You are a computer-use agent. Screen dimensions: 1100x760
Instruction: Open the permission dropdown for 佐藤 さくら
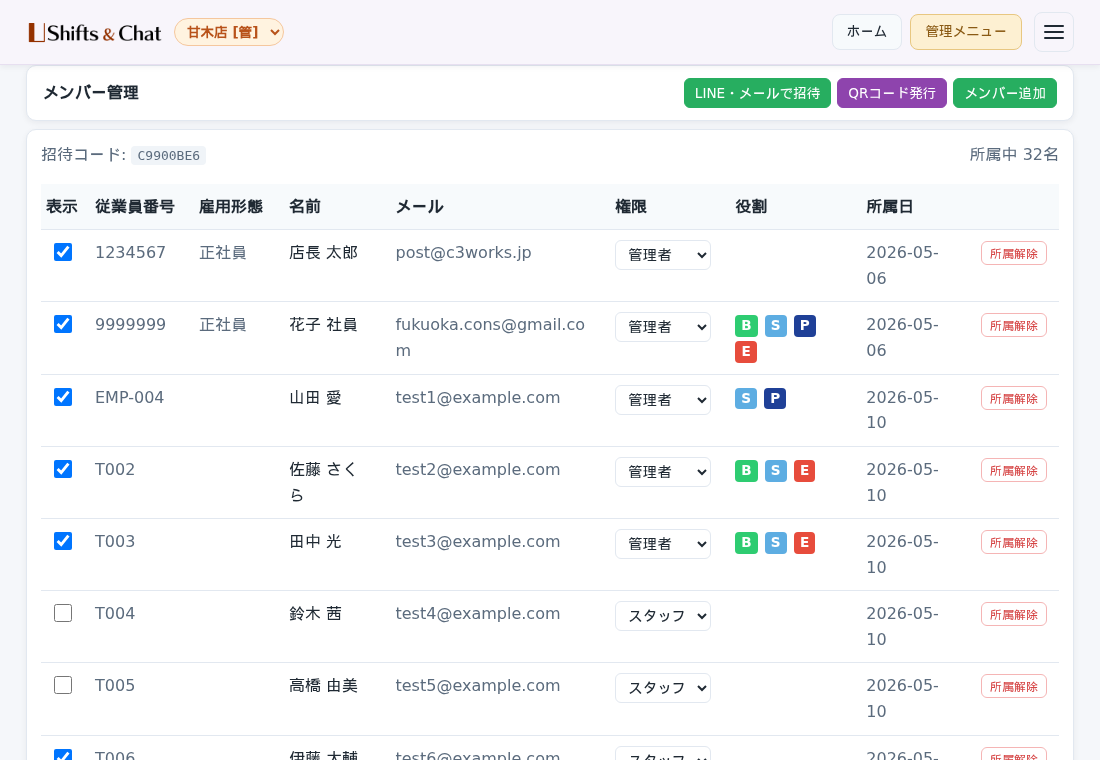coord(663,472)
